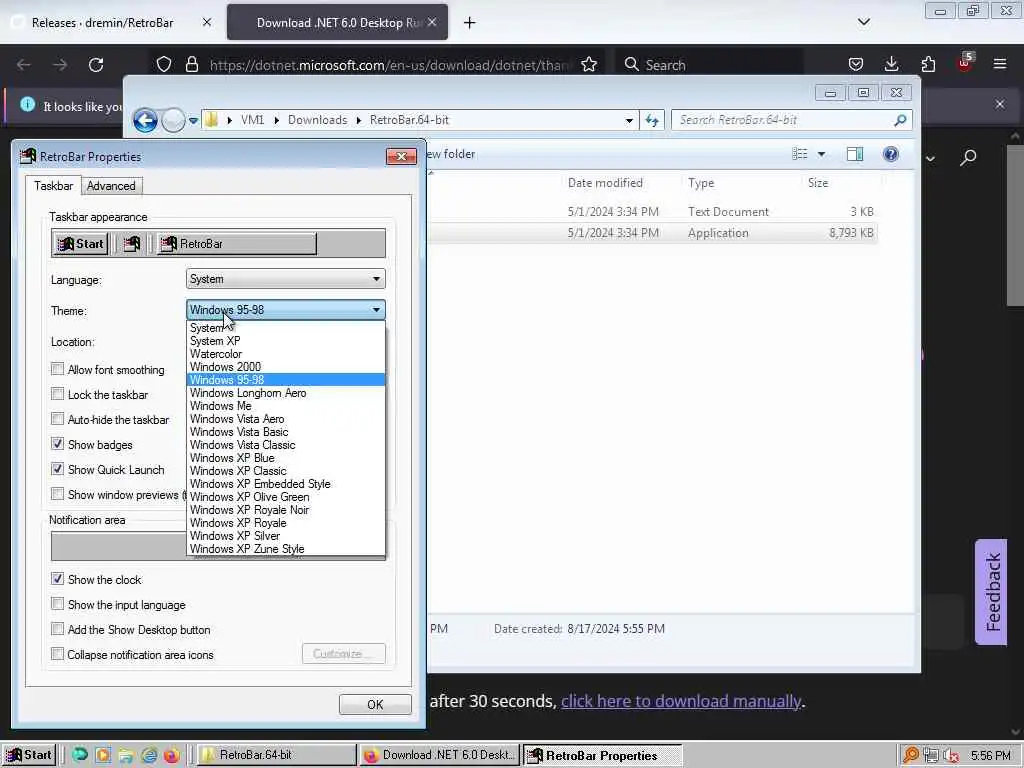Choose System XP theme
This screenshot has width=1024, height=768.
click(x=286, y=341)
